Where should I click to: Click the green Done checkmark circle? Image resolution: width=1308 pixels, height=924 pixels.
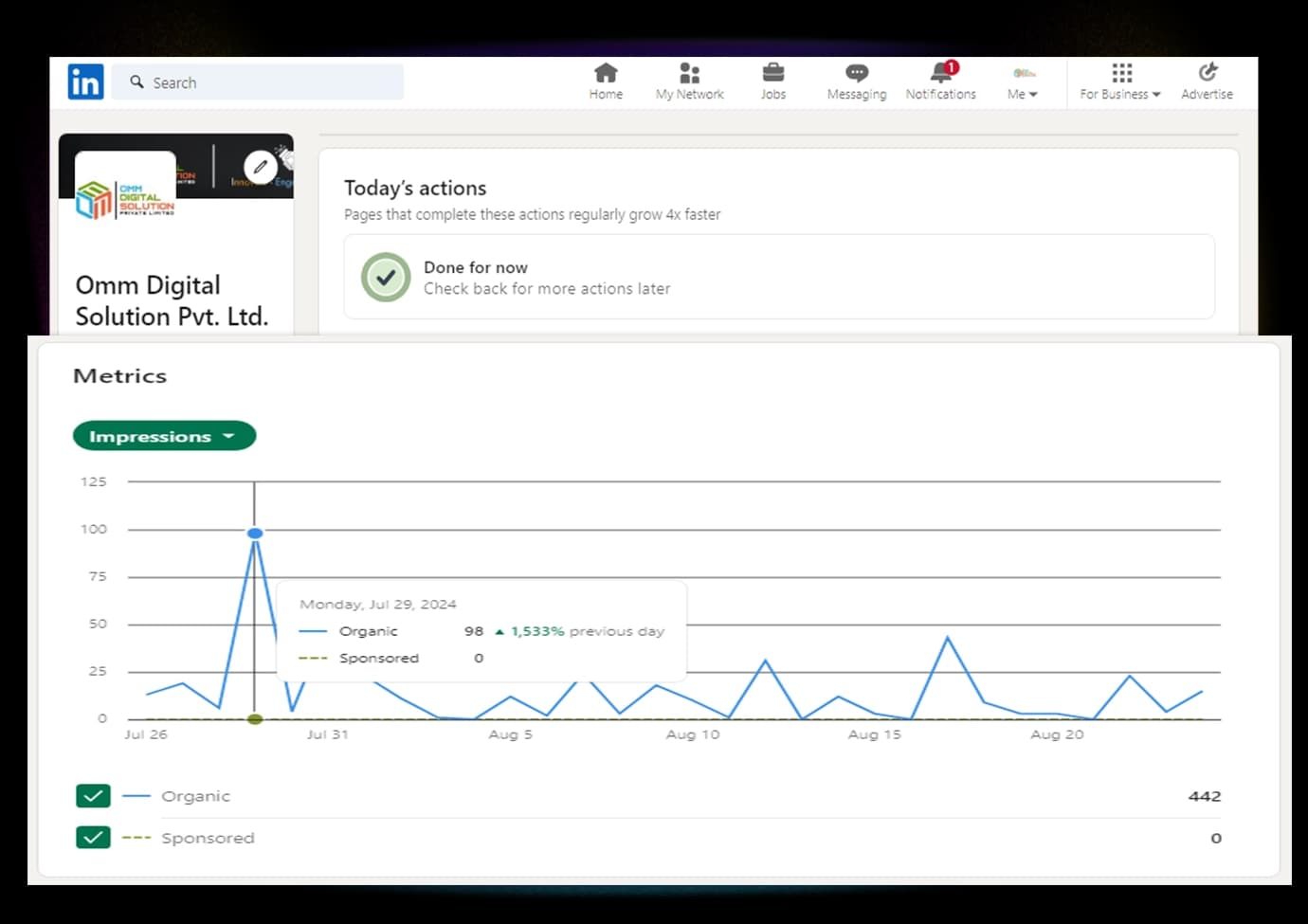386,278
